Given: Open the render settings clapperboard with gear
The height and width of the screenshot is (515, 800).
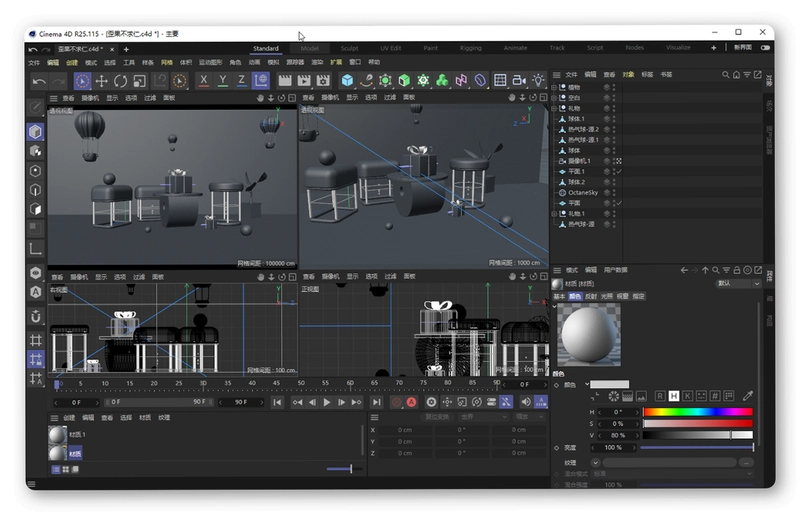Looking at the screenshot, I should pyautogui.click(x=323, y=80).
